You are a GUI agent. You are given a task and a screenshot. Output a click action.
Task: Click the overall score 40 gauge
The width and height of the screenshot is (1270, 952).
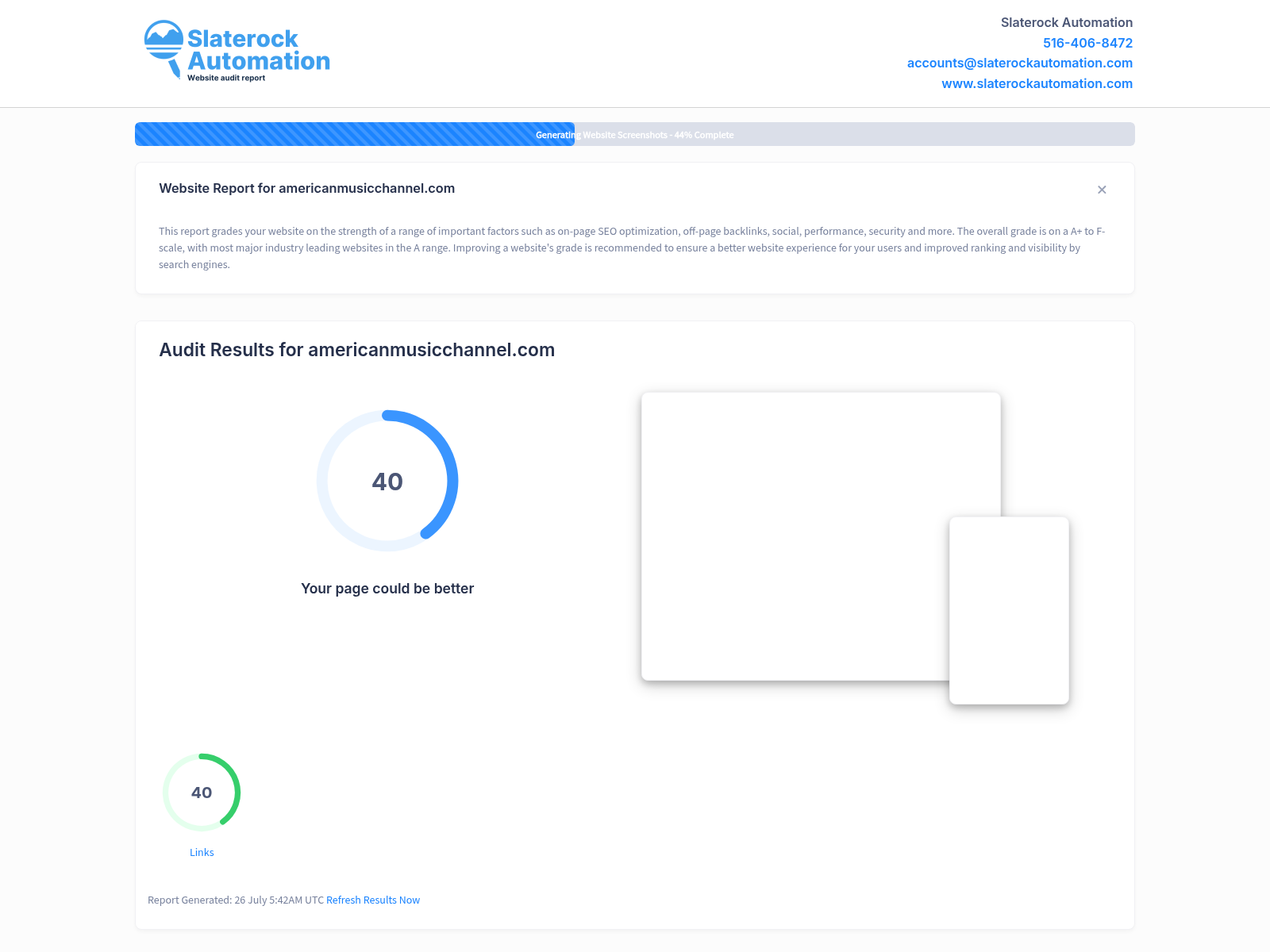pyautogui.click(x=387, y=481)
